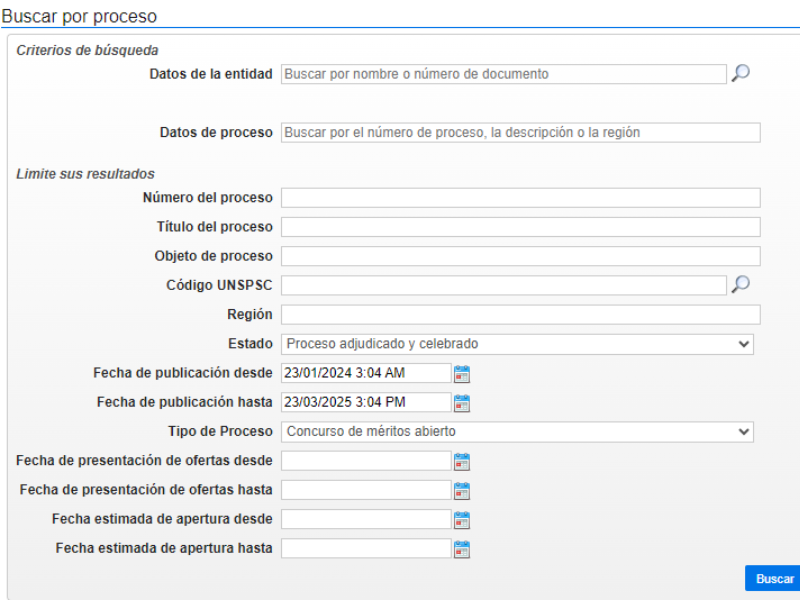The width and height of the screenshot is (800, 600).
Task: Focus the Datos de la entidad search field
Action: 503,74
